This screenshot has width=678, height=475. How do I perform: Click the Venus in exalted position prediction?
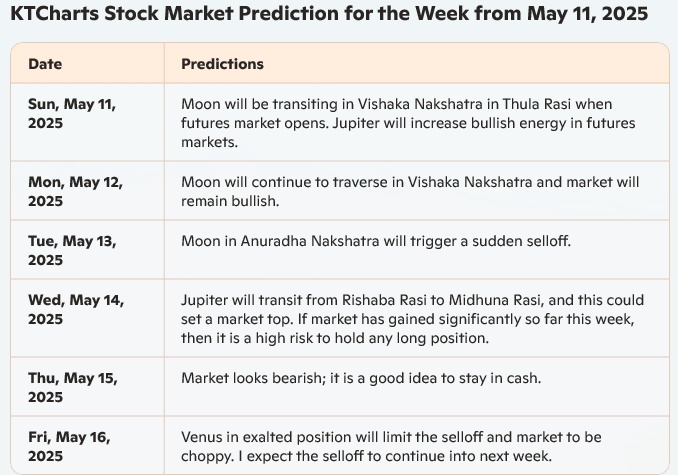tap(391, 446)
